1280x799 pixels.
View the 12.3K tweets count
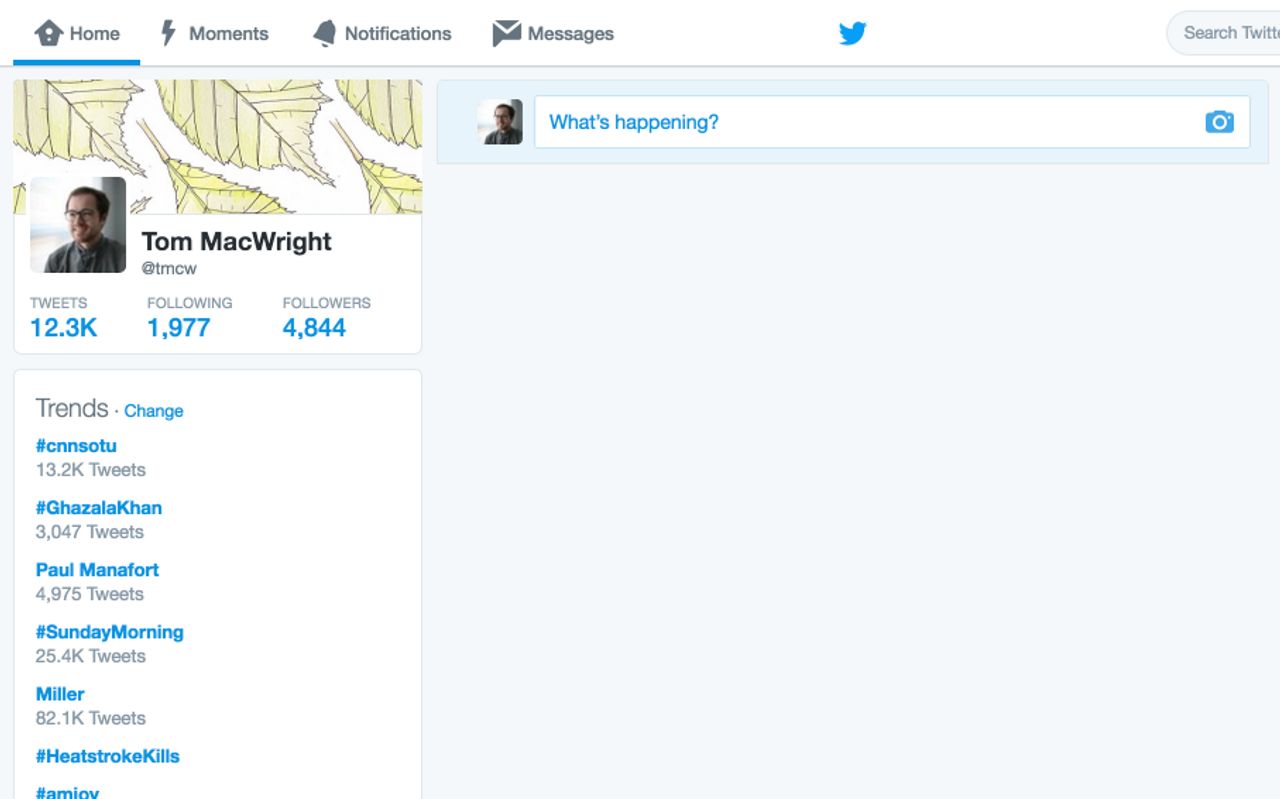tap(63, 328)
